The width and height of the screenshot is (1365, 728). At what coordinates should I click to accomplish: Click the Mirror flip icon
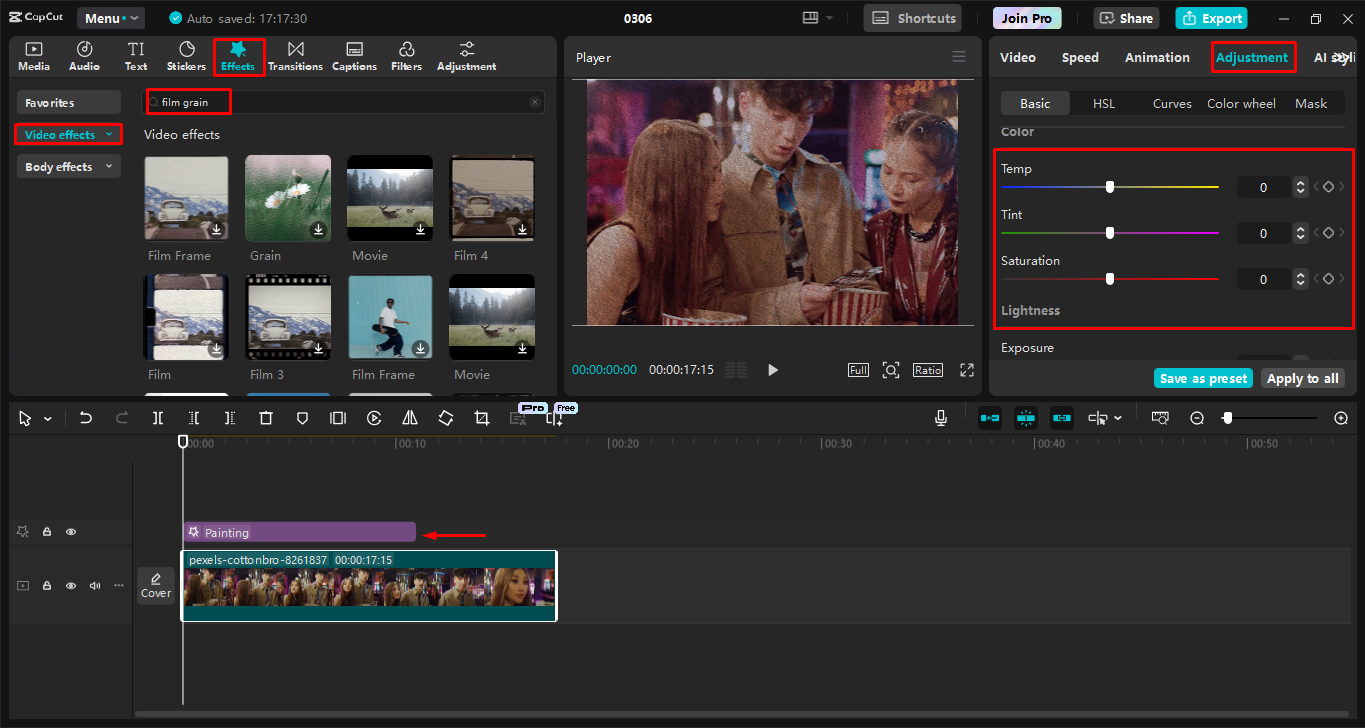point(410,418)
